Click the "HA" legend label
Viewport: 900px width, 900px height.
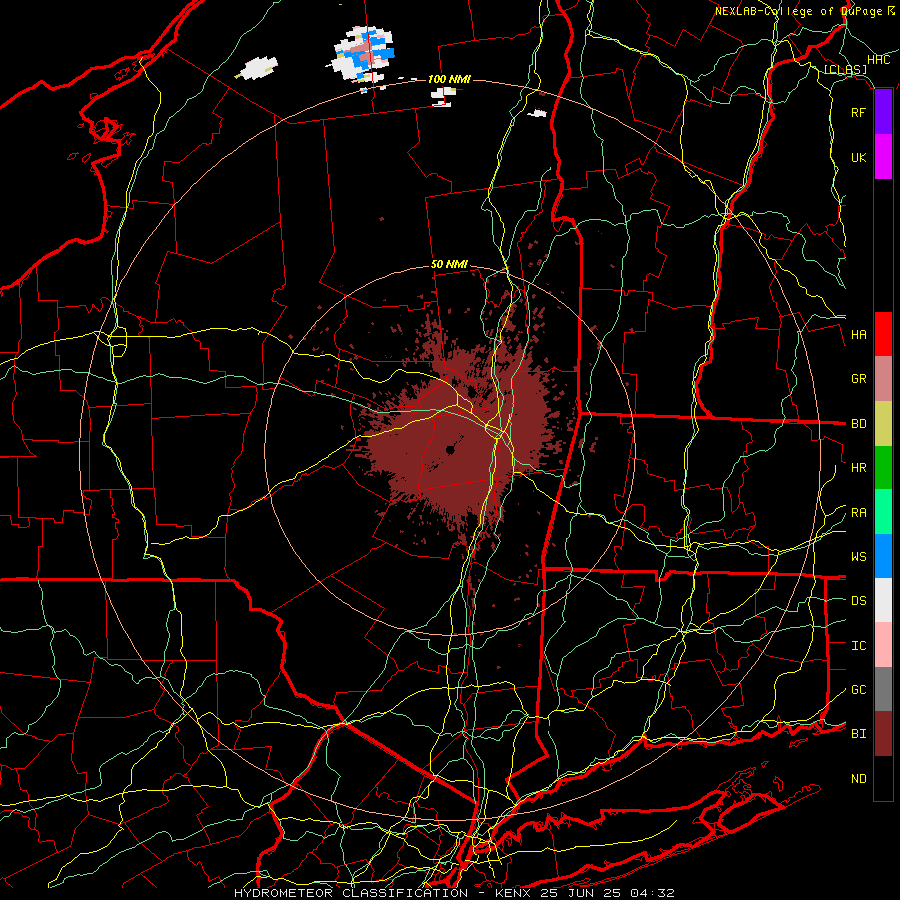coord(858,334)
